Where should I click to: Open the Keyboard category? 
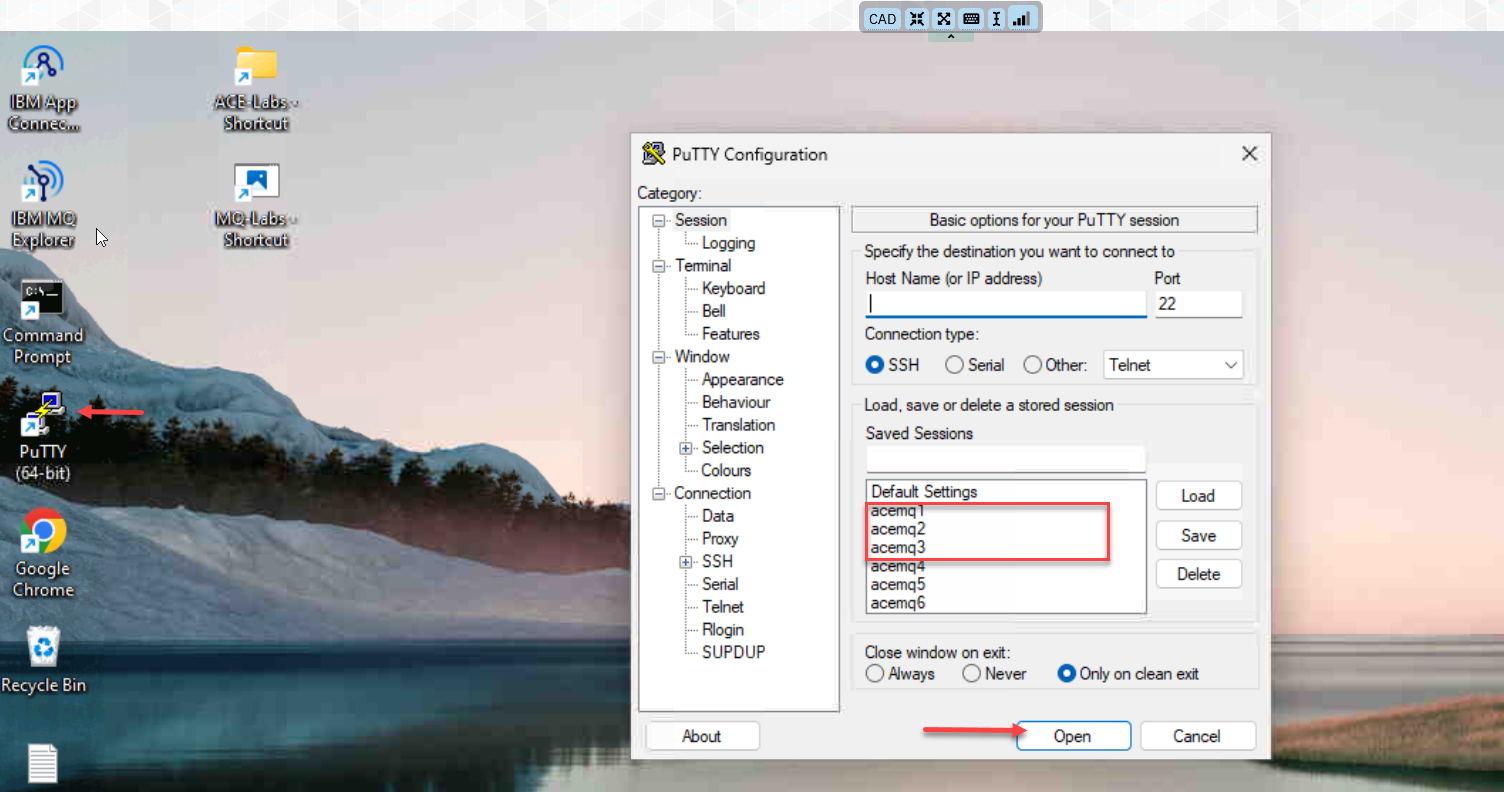click(x=733, y=288)
